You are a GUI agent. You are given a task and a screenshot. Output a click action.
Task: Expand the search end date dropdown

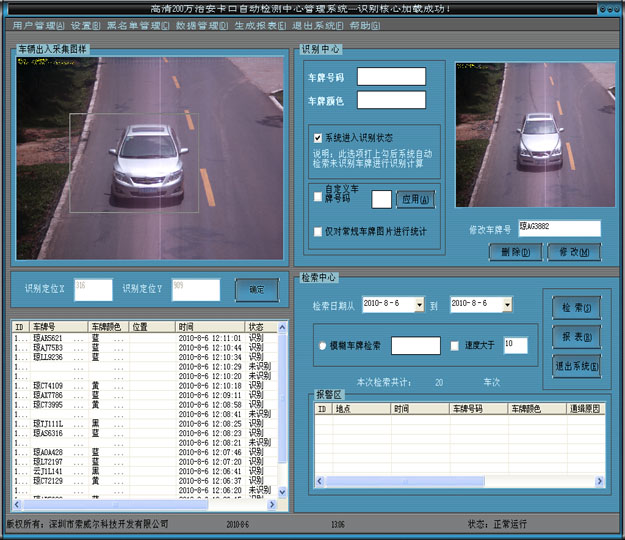pyautogui.click(x=507, y=304)
